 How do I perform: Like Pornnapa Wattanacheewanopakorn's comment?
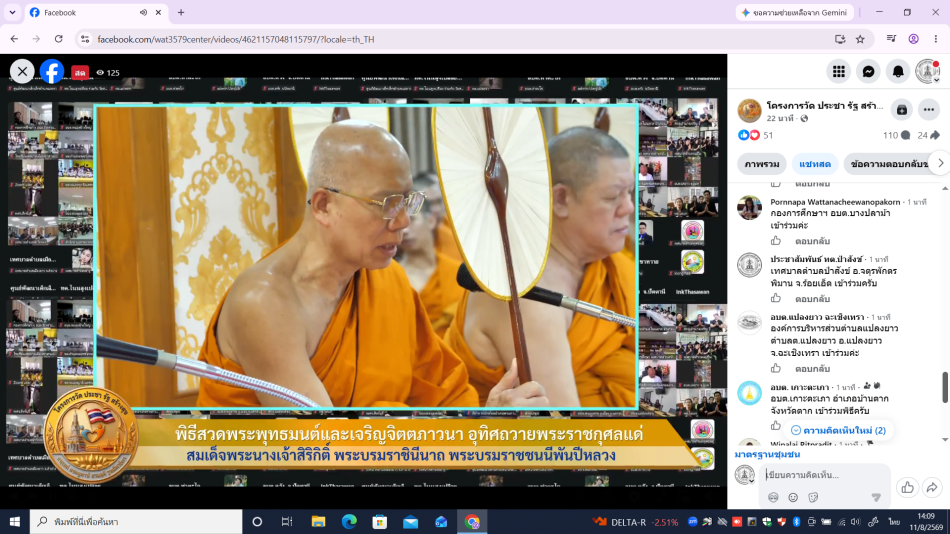tap(776, 241)
